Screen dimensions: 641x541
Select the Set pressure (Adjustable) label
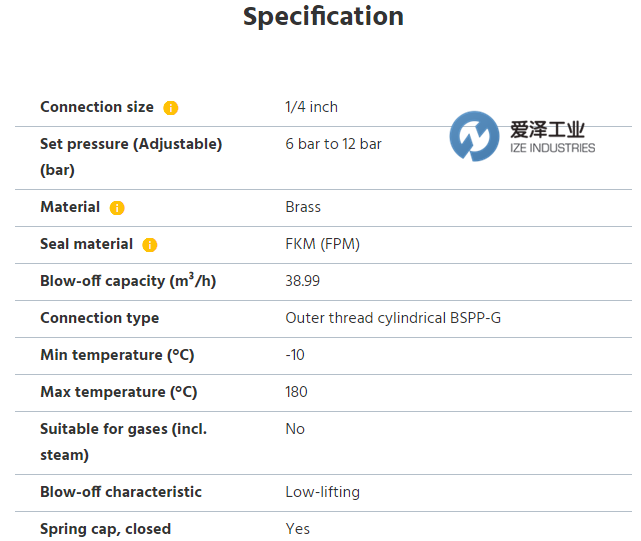[x=131, y=144]
